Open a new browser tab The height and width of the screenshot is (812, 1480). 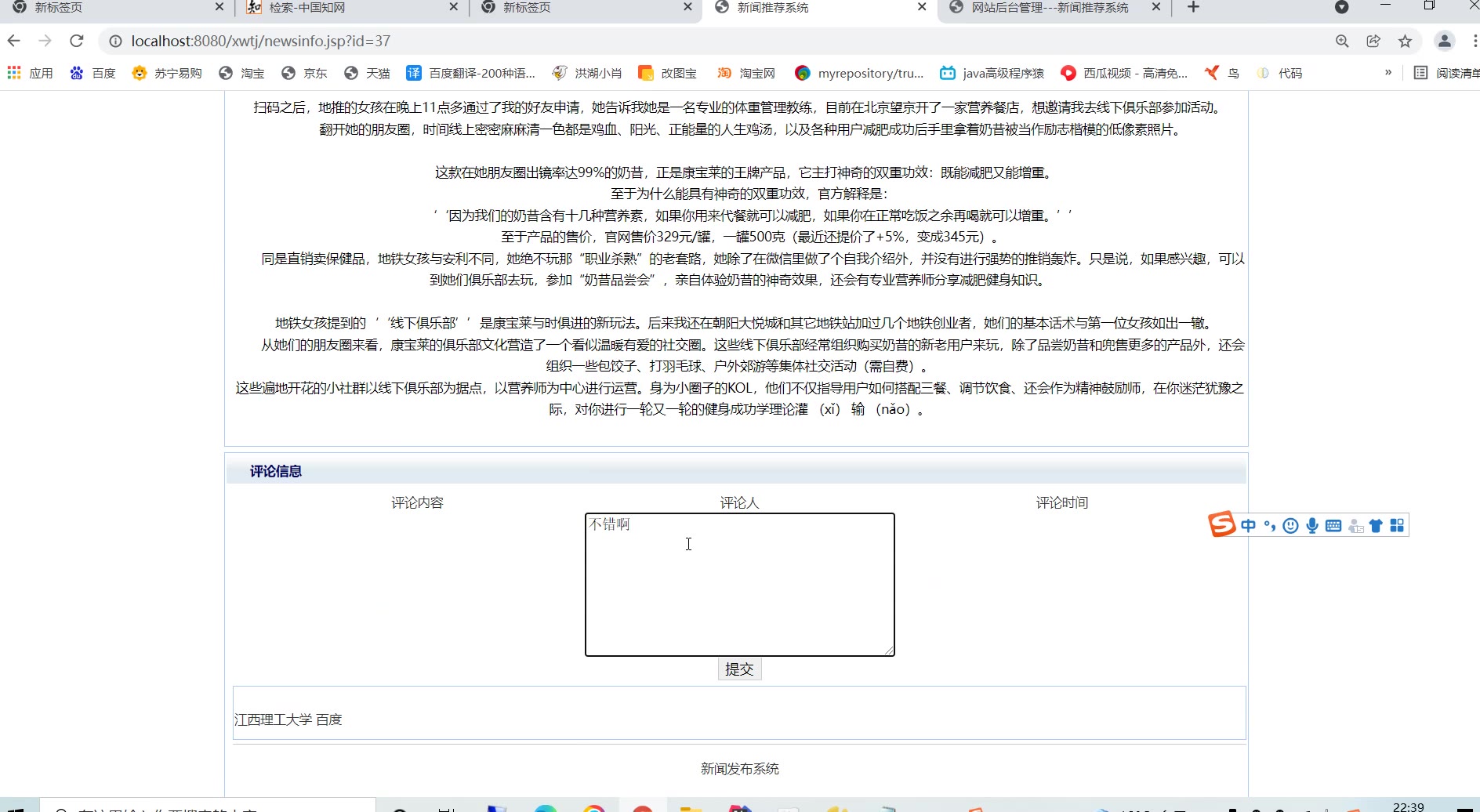pos(1193,7)
